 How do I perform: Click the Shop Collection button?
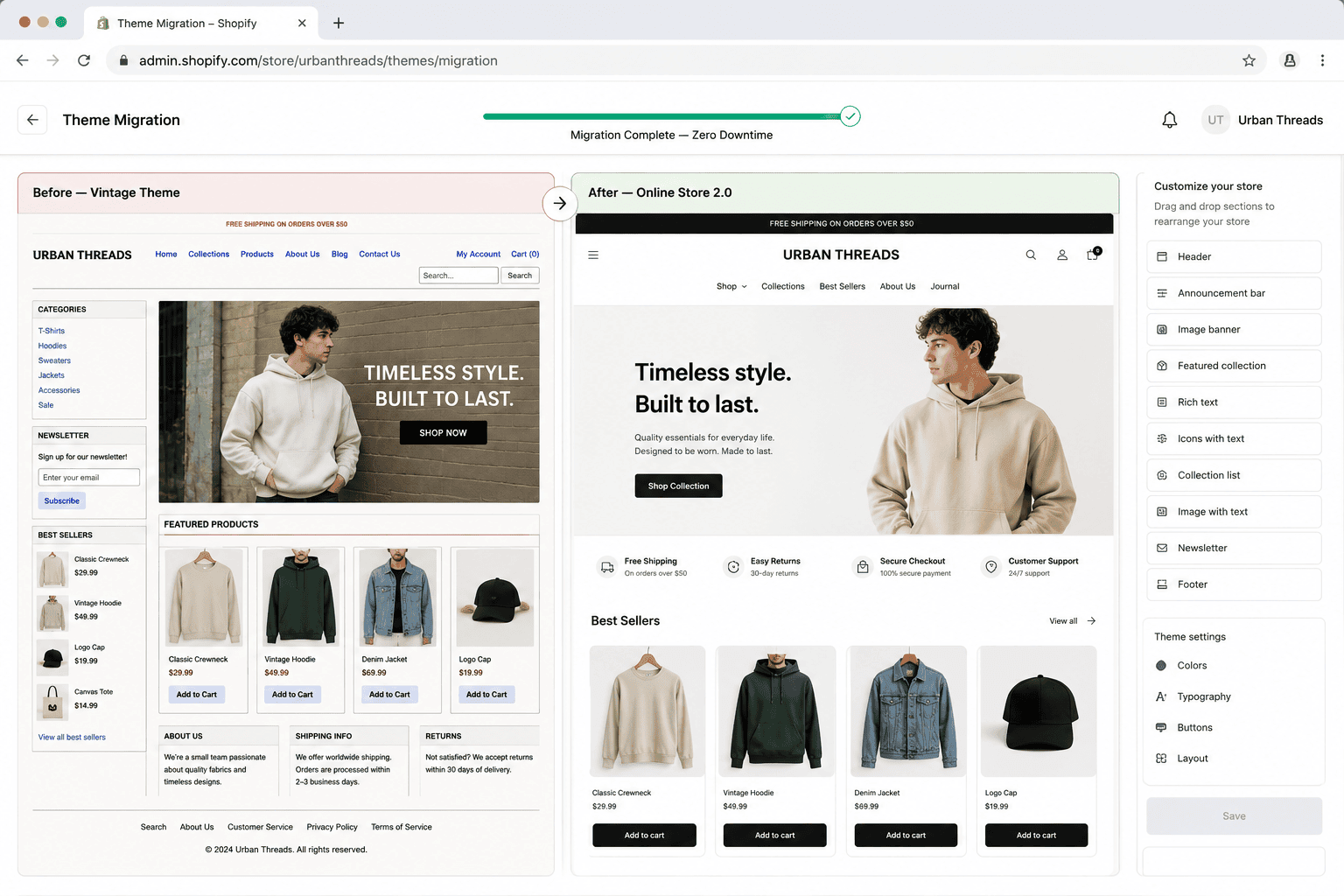[x=678, y=486]
